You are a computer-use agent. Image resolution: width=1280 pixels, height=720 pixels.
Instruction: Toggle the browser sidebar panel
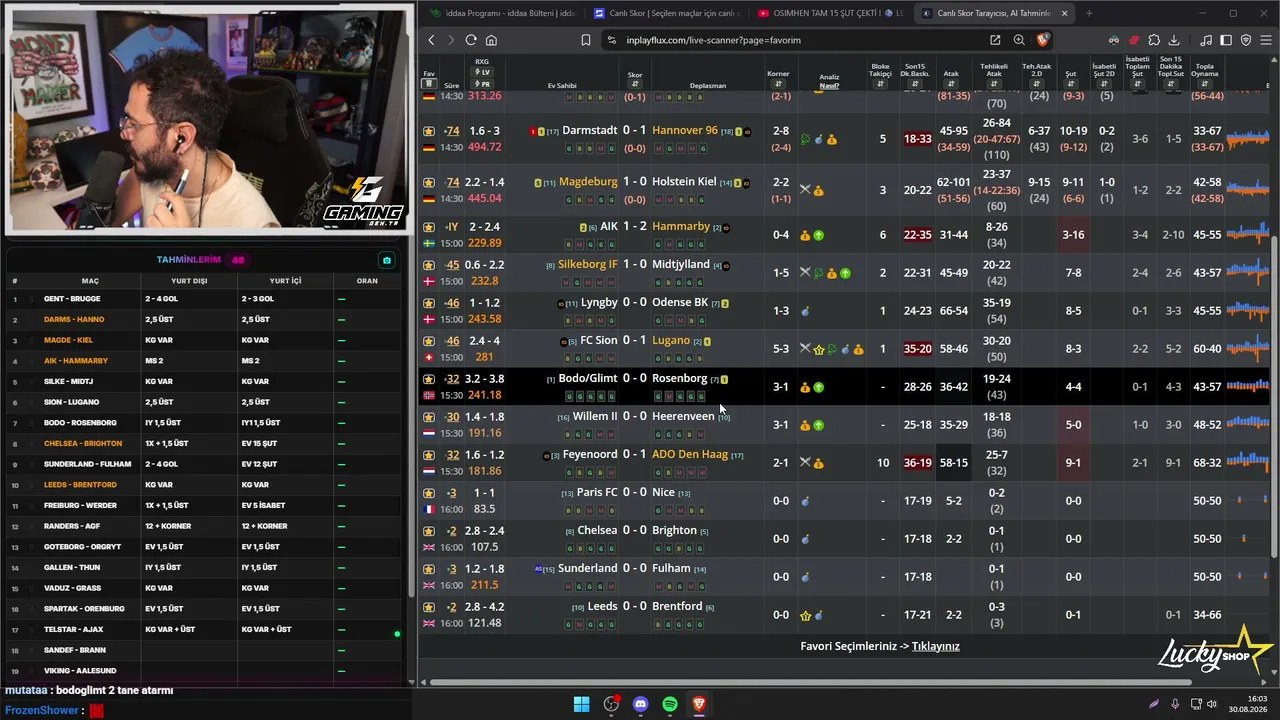click(1226, 40)
